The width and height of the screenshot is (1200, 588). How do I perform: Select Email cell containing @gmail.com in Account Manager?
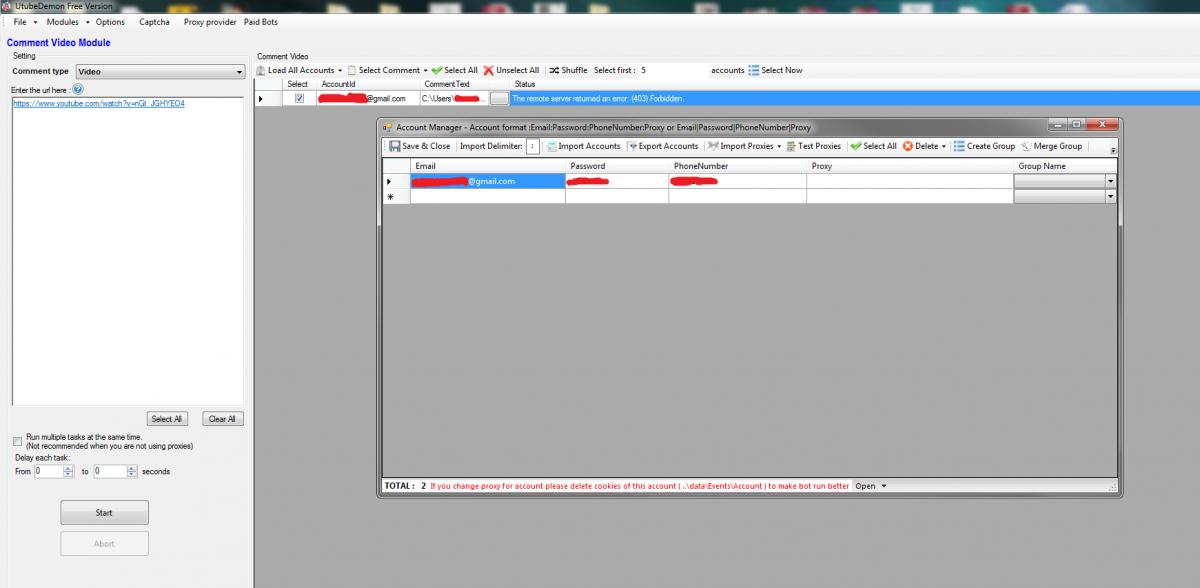(x=488, y=181)
